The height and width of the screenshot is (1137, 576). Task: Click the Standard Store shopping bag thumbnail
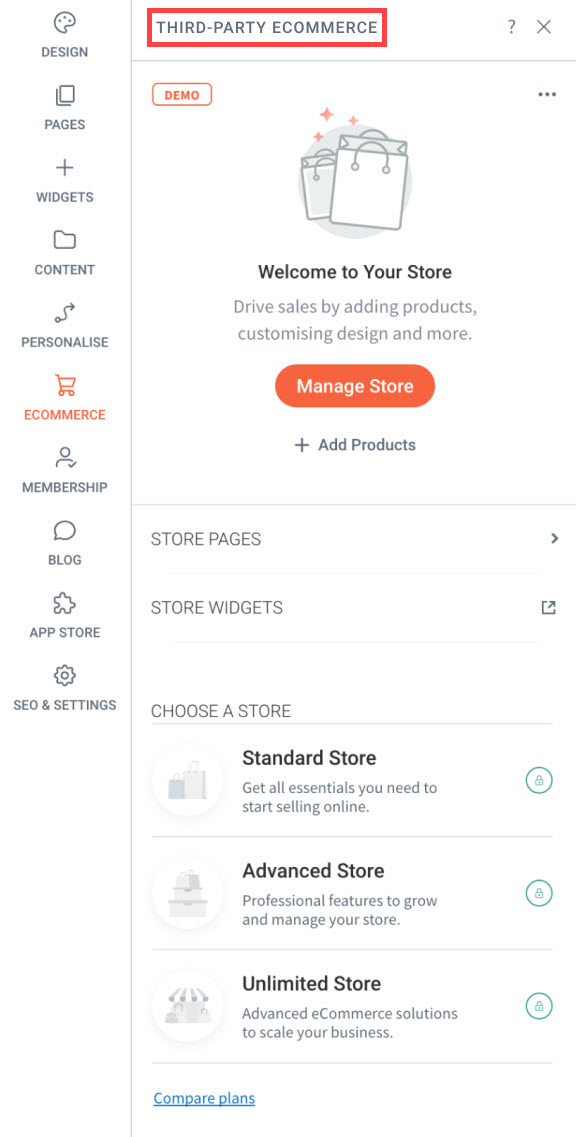188,781
